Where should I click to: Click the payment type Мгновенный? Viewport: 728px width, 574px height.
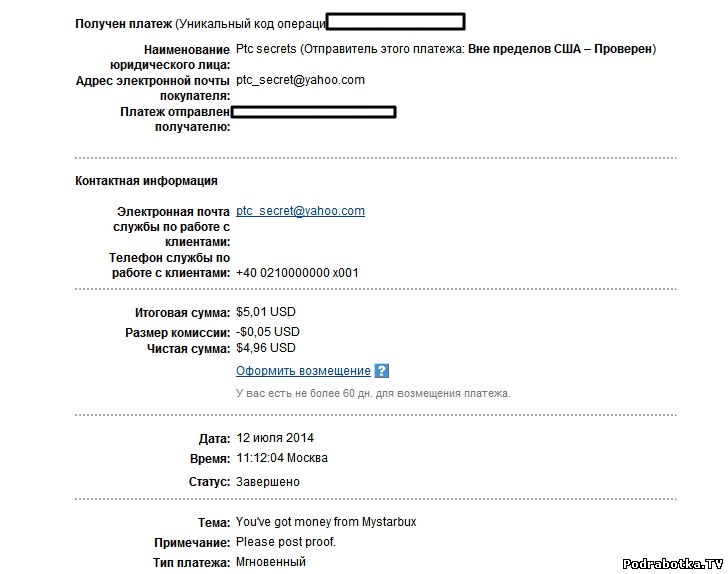(270, 562)
